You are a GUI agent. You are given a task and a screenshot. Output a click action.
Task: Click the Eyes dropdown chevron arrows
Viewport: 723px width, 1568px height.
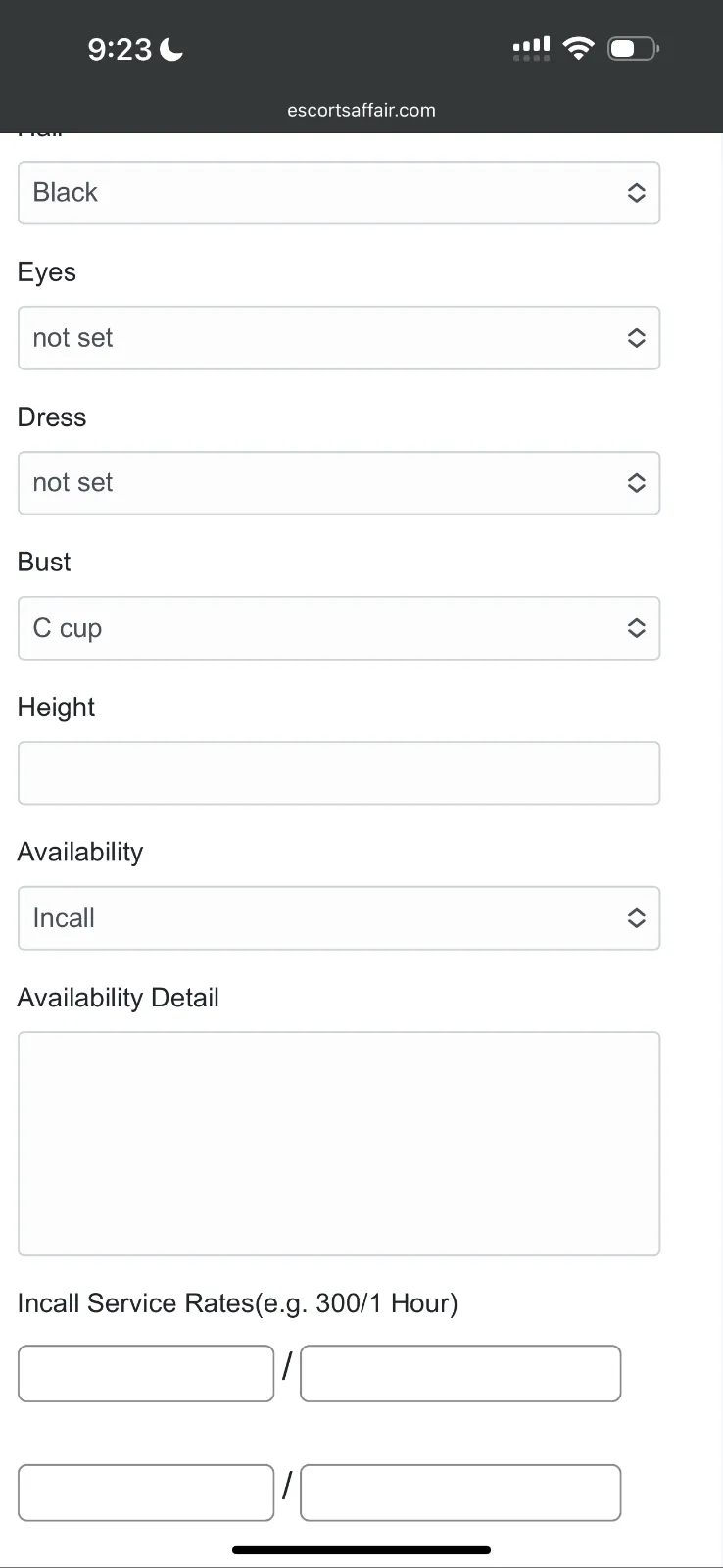tap(636, 338)
